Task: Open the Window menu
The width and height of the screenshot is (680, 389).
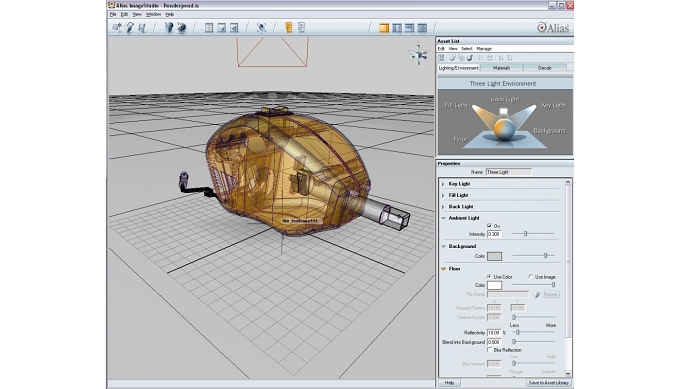Action: coord(154,14)
